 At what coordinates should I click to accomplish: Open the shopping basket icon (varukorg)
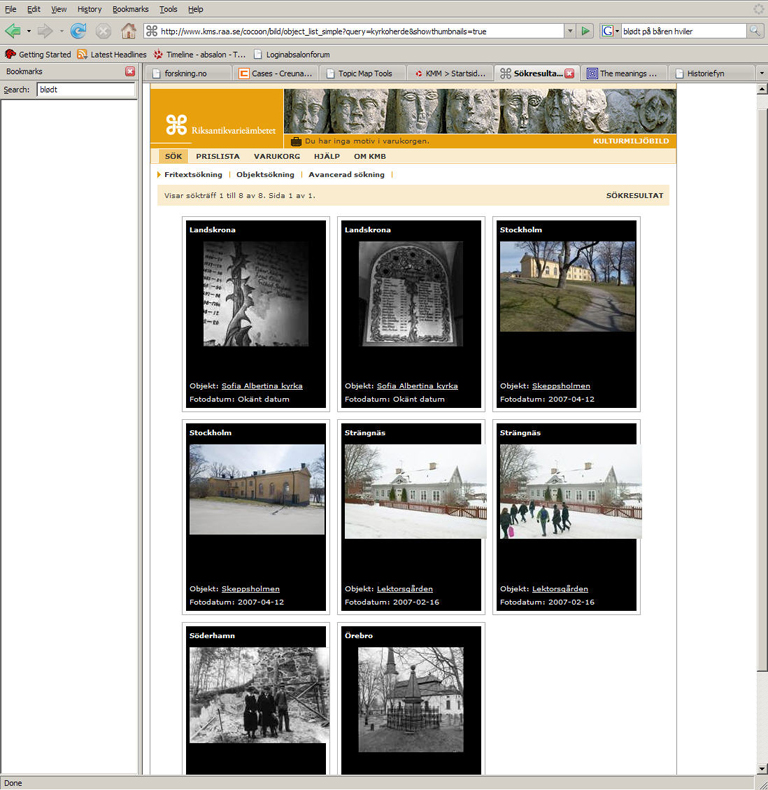coord(296,141)
